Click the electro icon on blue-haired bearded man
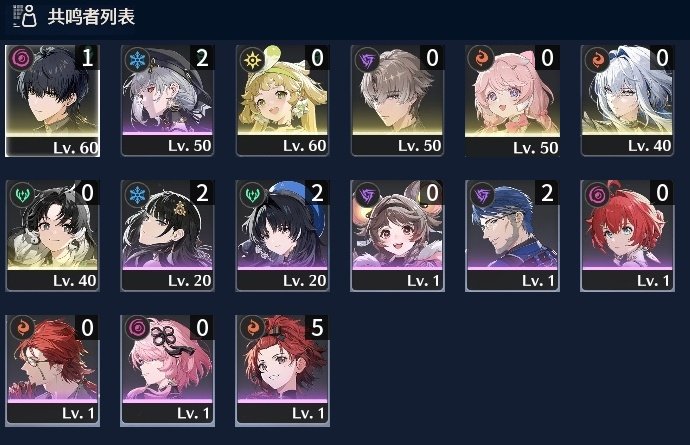 tap(482, 194)
